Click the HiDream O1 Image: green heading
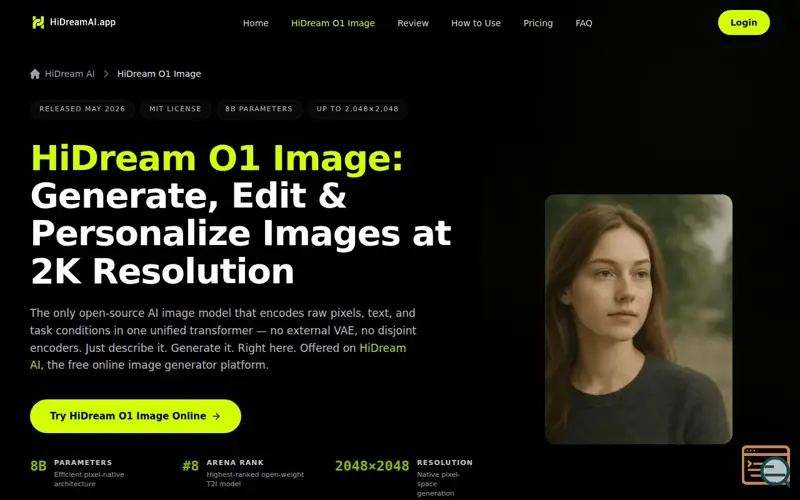The width and height of the screenshot is (800, 500). coord(217,158)
